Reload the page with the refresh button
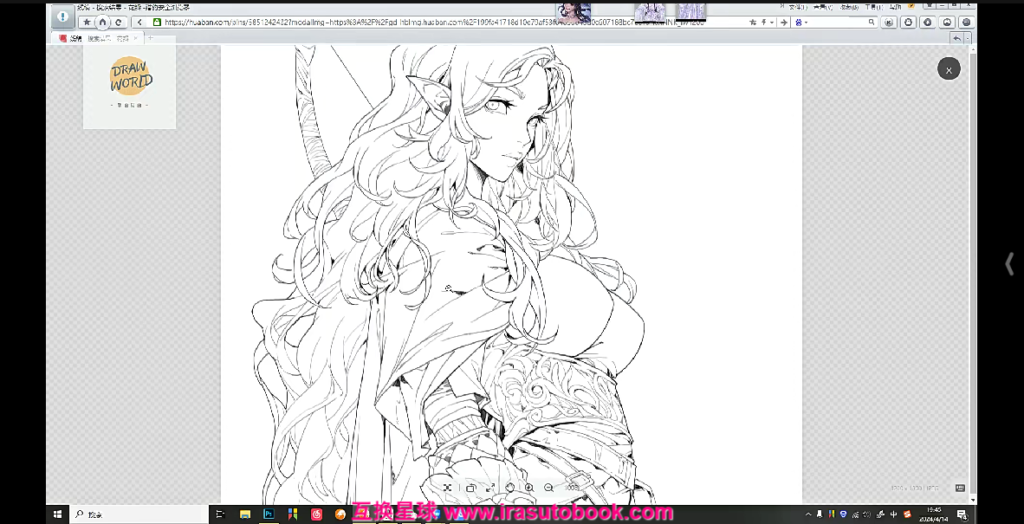 click(118, 22)
